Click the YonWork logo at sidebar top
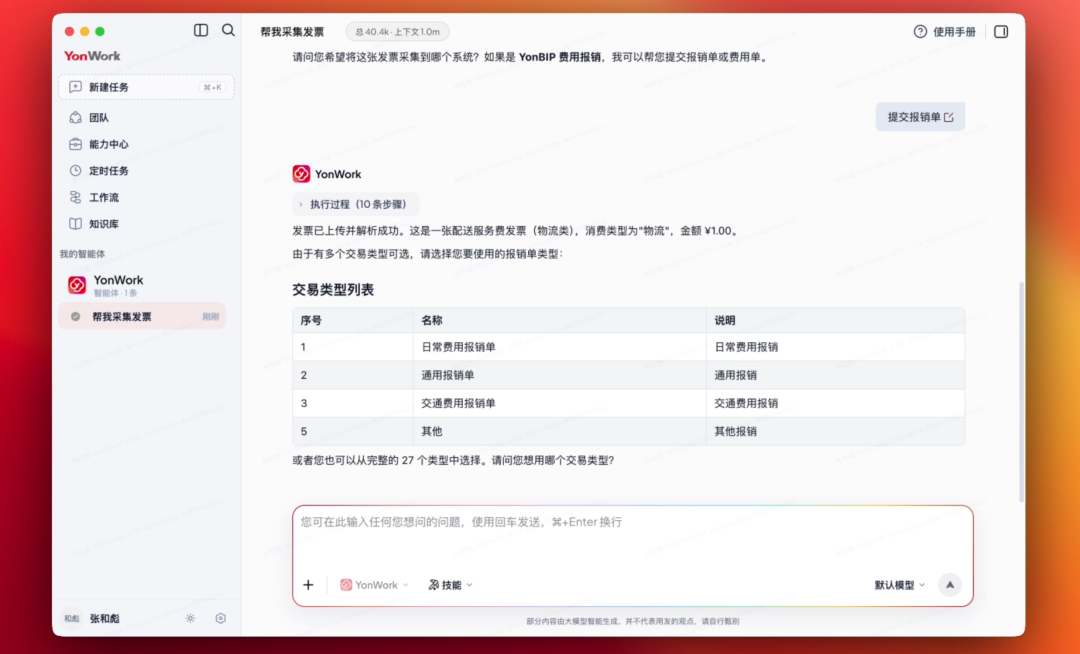This screenshot has width=1080, height=654. pos(92,56)
